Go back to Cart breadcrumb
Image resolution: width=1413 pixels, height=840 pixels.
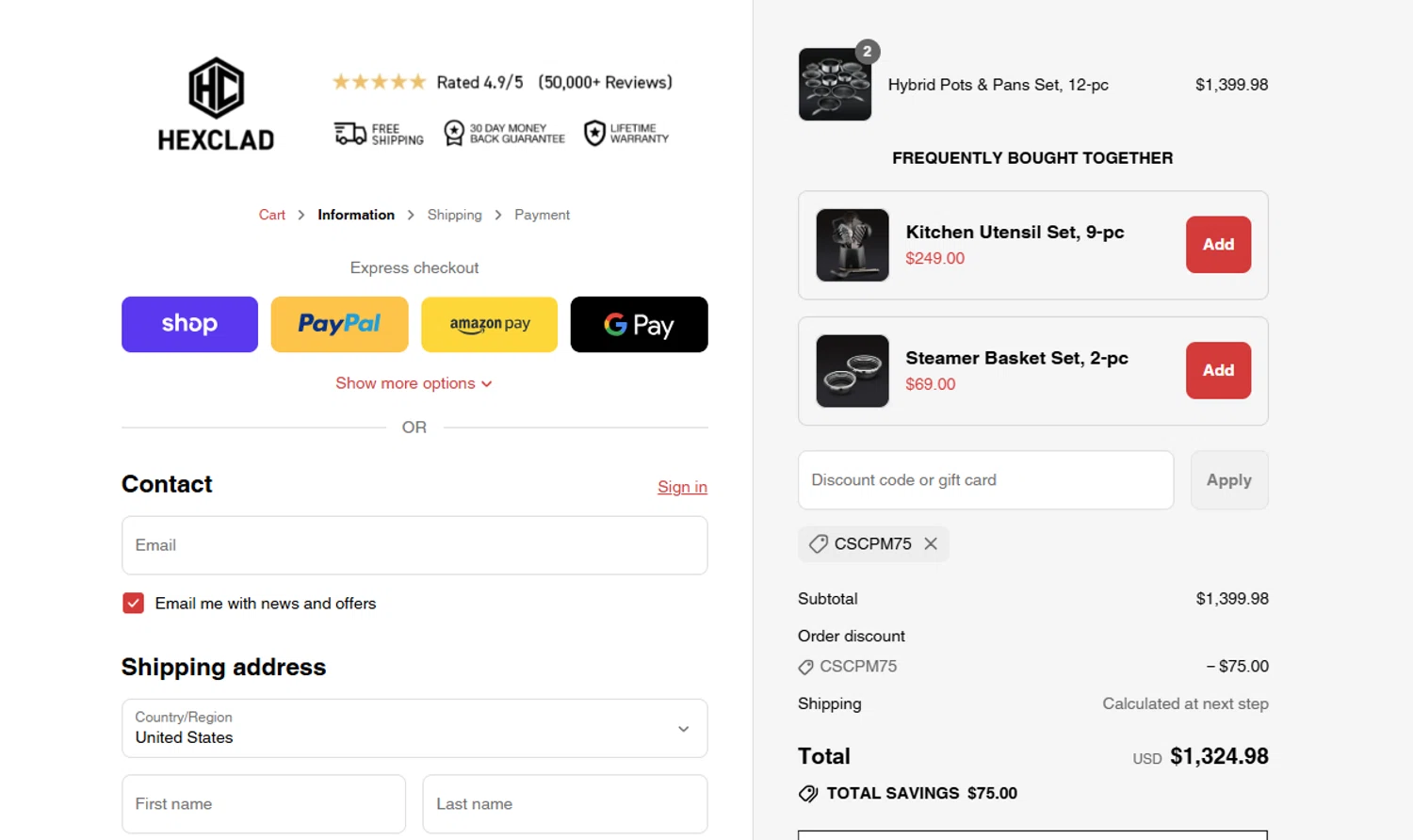point(271,215)
